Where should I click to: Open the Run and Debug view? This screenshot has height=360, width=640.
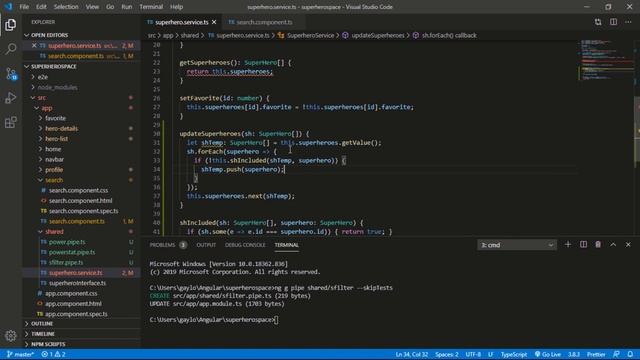pyautogui.click(x=11, y=98)
